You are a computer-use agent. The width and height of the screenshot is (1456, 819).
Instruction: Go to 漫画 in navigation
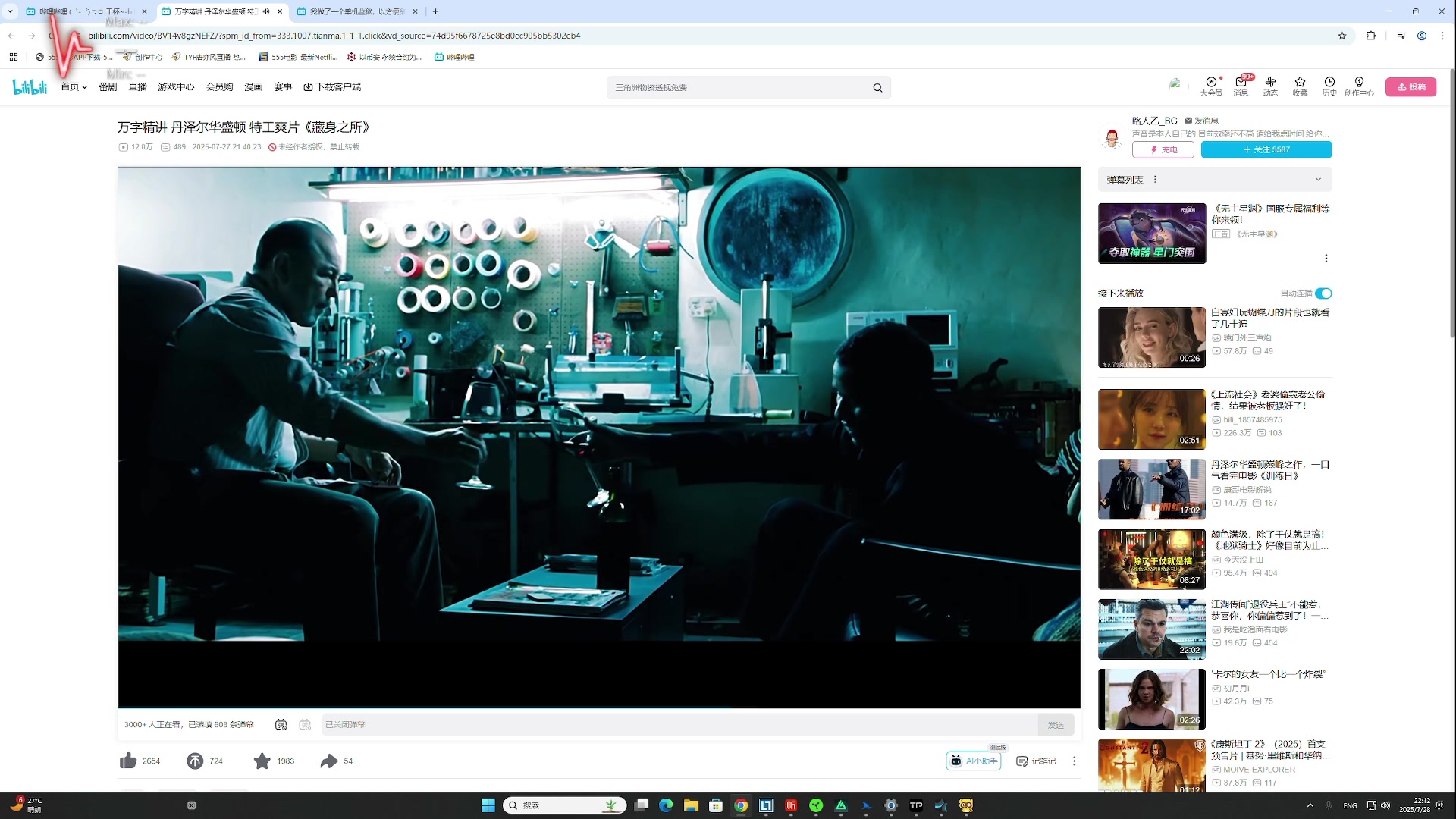tap(253, 87)
